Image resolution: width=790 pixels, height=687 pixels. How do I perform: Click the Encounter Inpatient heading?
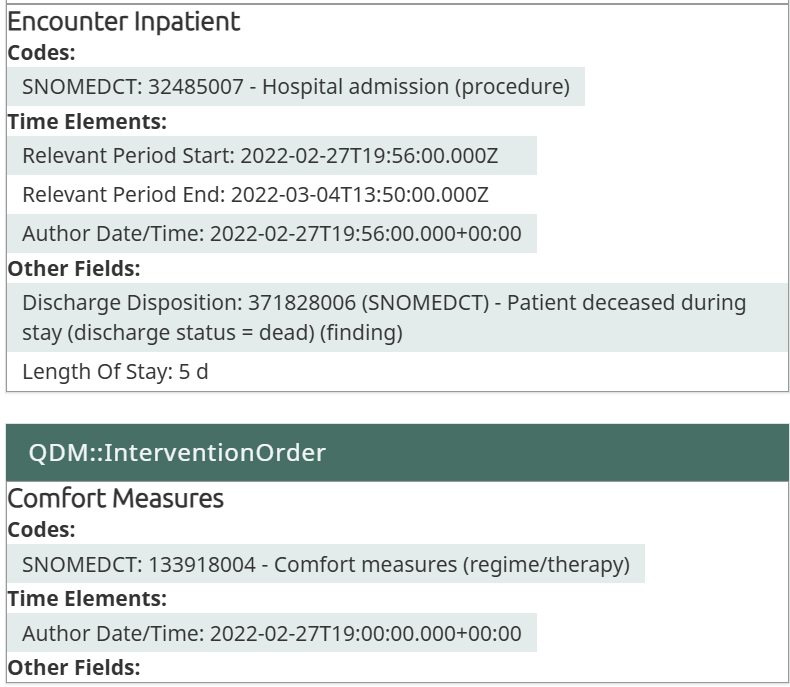pyautogui.click(x=124, y=21)
